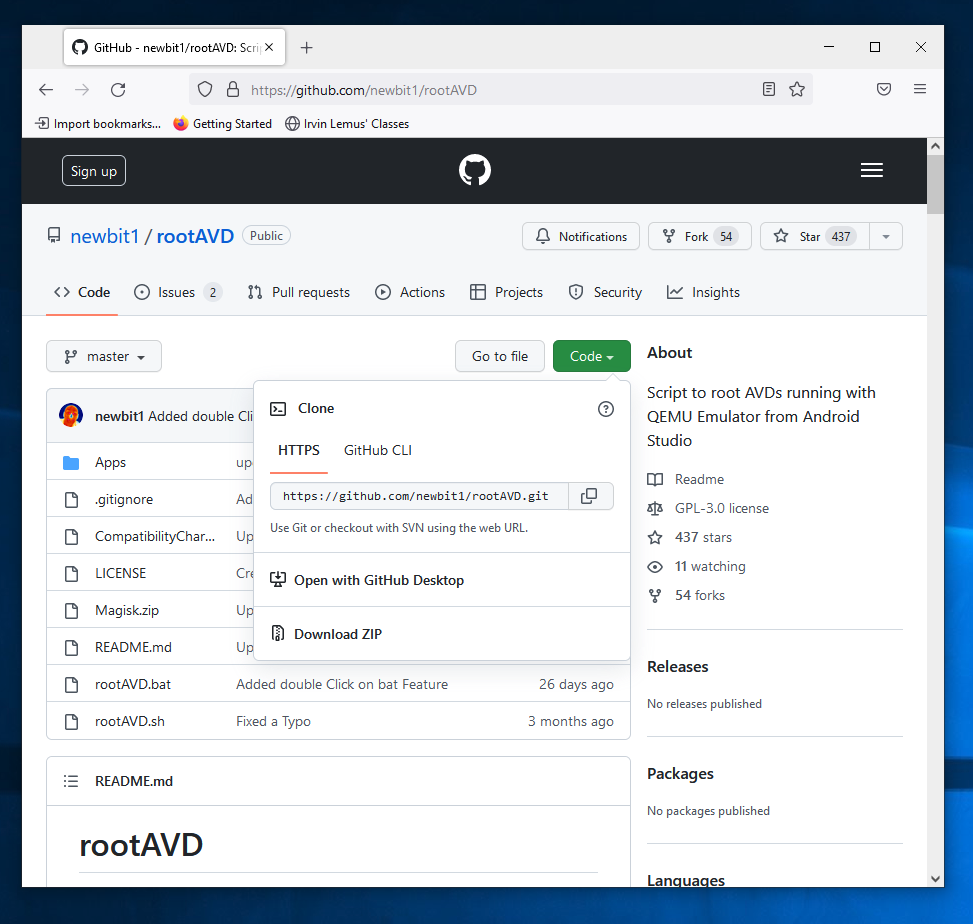The image size is (973, 924).
Task: Open the Pocket save icon
Action: pyautogui.click(x=884, y=89)
